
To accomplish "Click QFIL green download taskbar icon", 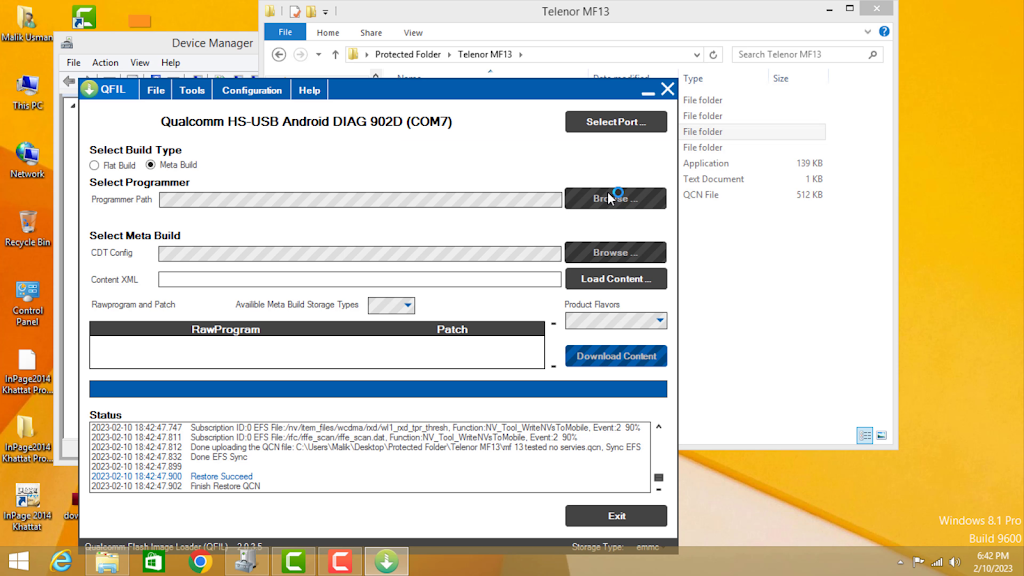I will point(387,562).
